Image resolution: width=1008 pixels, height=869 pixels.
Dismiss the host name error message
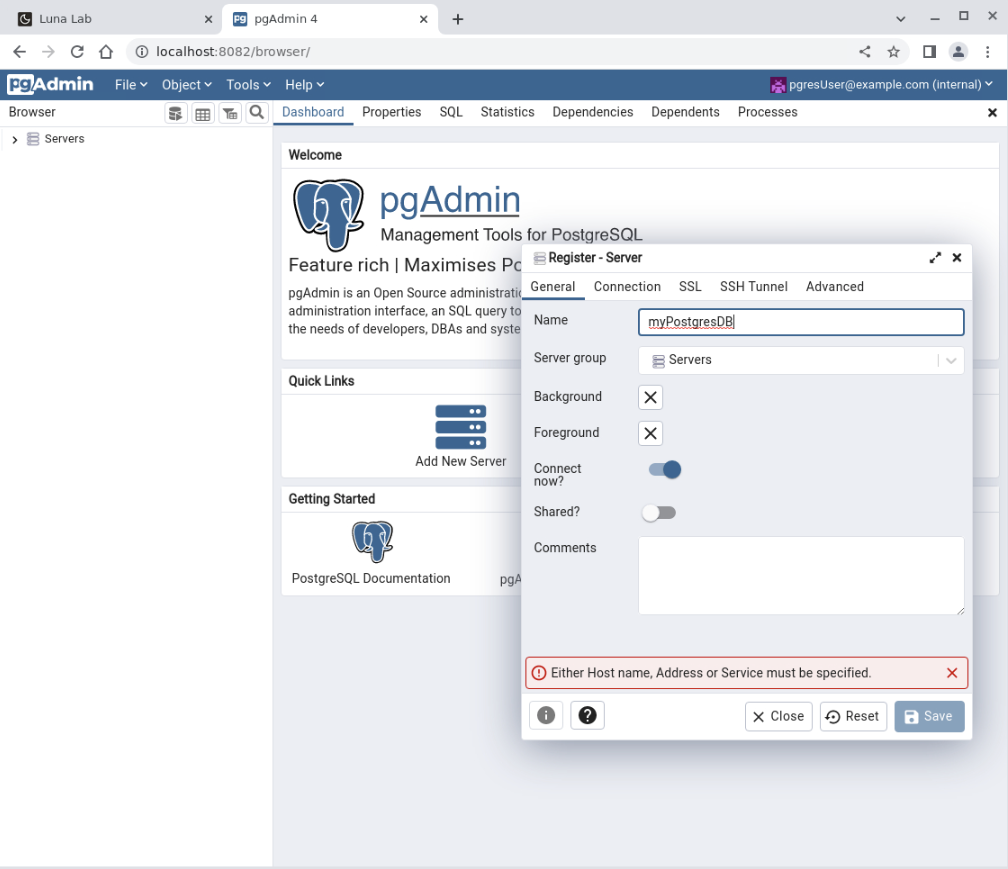click(952, 673)
